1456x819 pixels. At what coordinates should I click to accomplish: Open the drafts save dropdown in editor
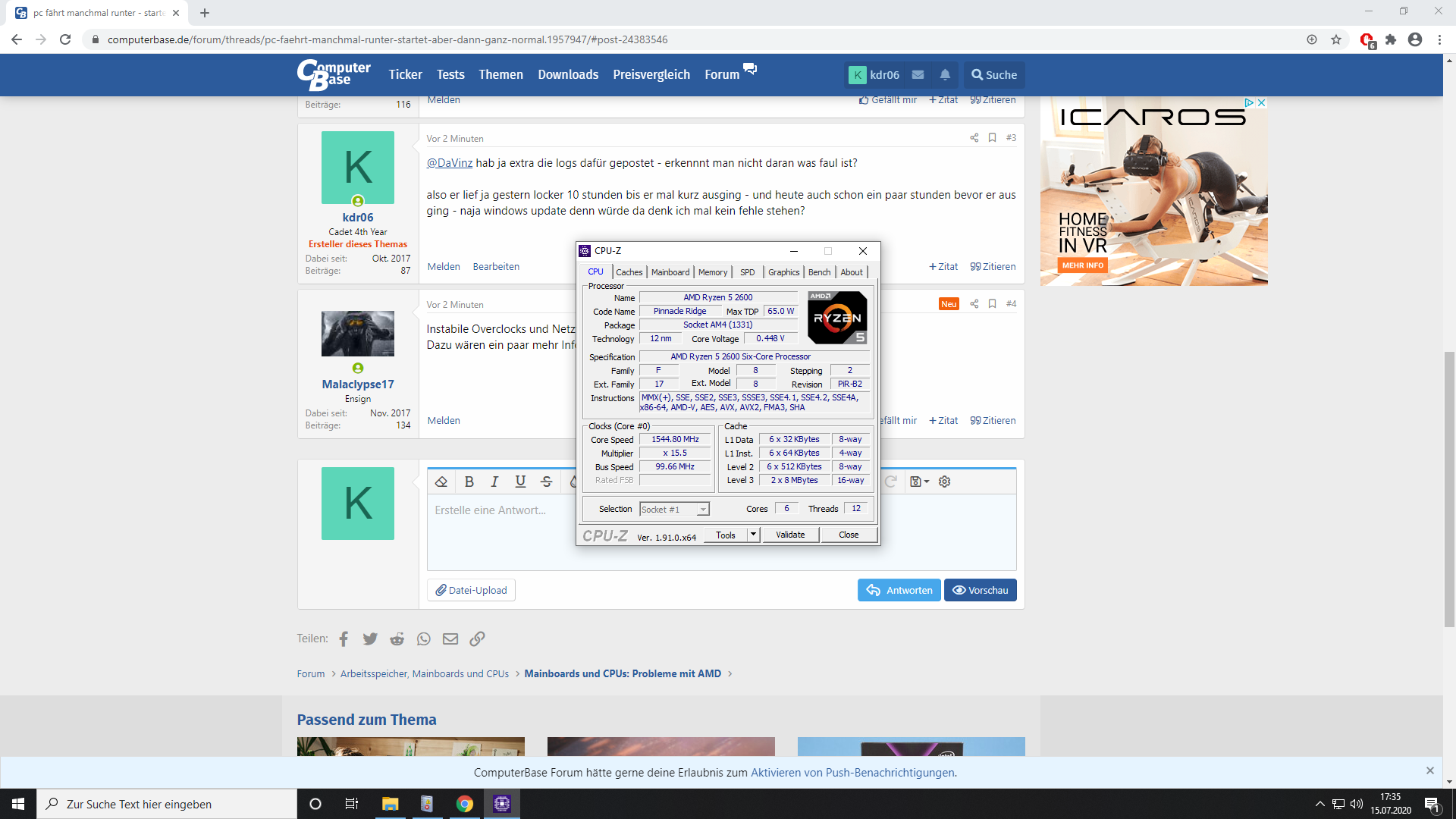tap(918, 482)
